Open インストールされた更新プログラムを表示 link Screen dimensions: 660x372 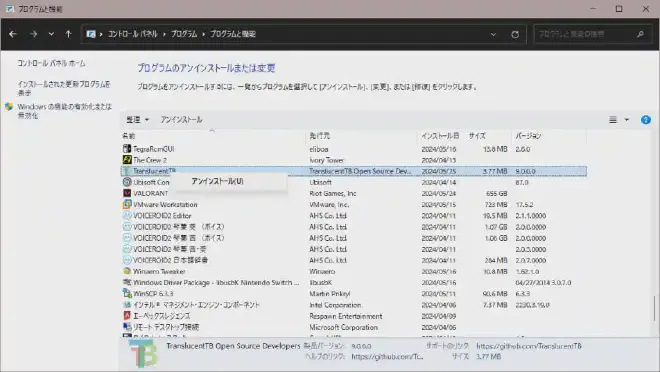pyautogui.click(x=64, y=88)
